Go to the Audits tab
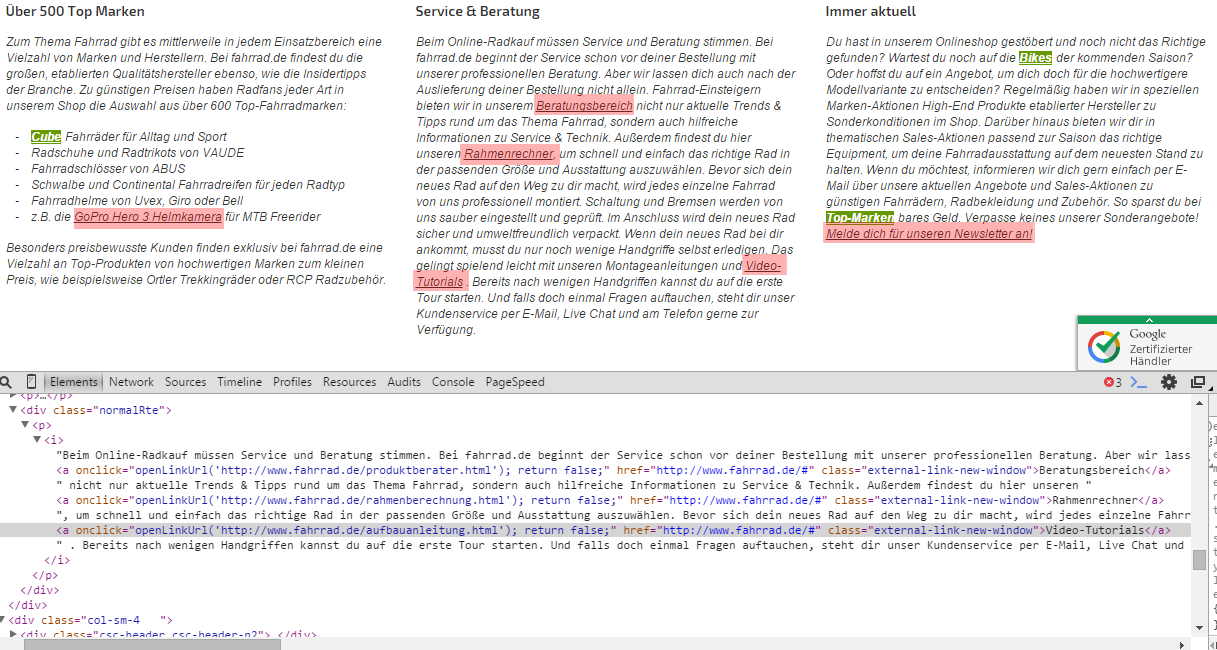This screenshot has height=650, width=1217. pos(405,382)
